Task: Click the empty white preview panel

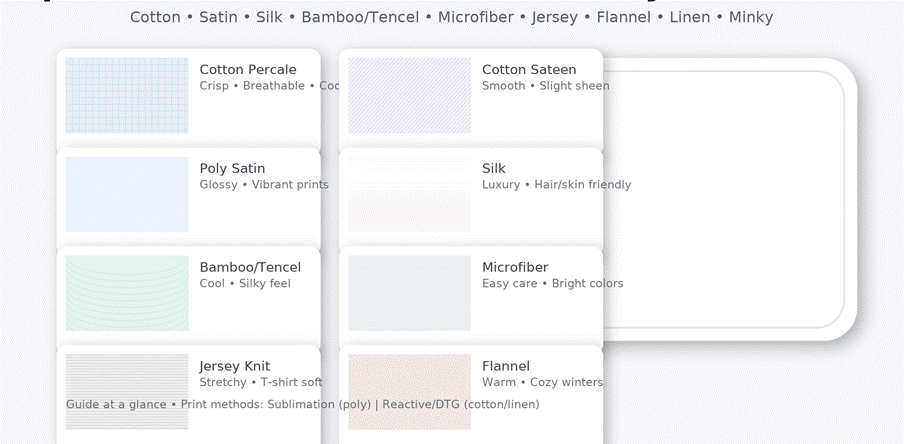Action: point(724,199)
